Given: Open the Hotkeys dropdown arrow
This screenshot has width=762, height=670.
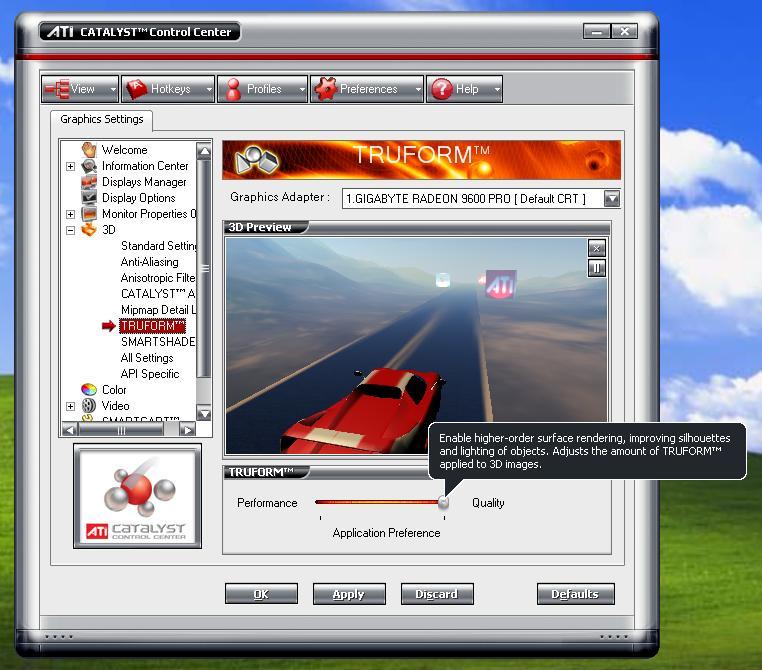Looking at the screenshot, I should tap(209, 89).
